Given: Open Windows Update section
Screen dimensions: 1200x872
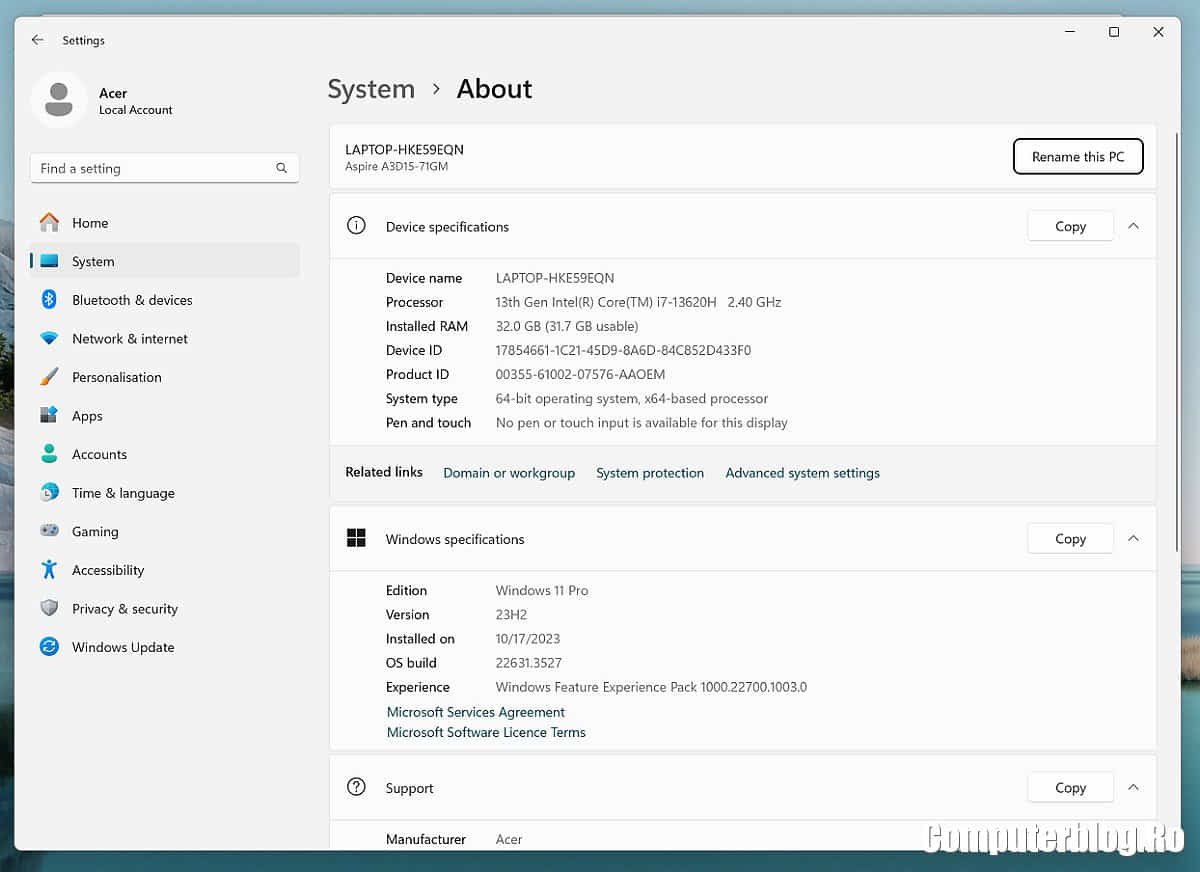Looking at the screenshot, I should click(123, 647).
